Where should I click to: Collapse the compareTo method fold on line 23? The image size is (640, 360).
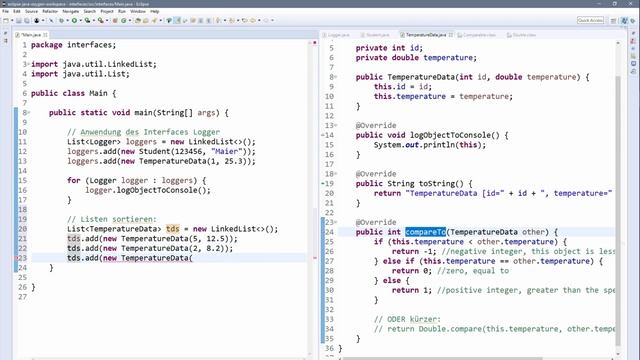pos(336,222)
